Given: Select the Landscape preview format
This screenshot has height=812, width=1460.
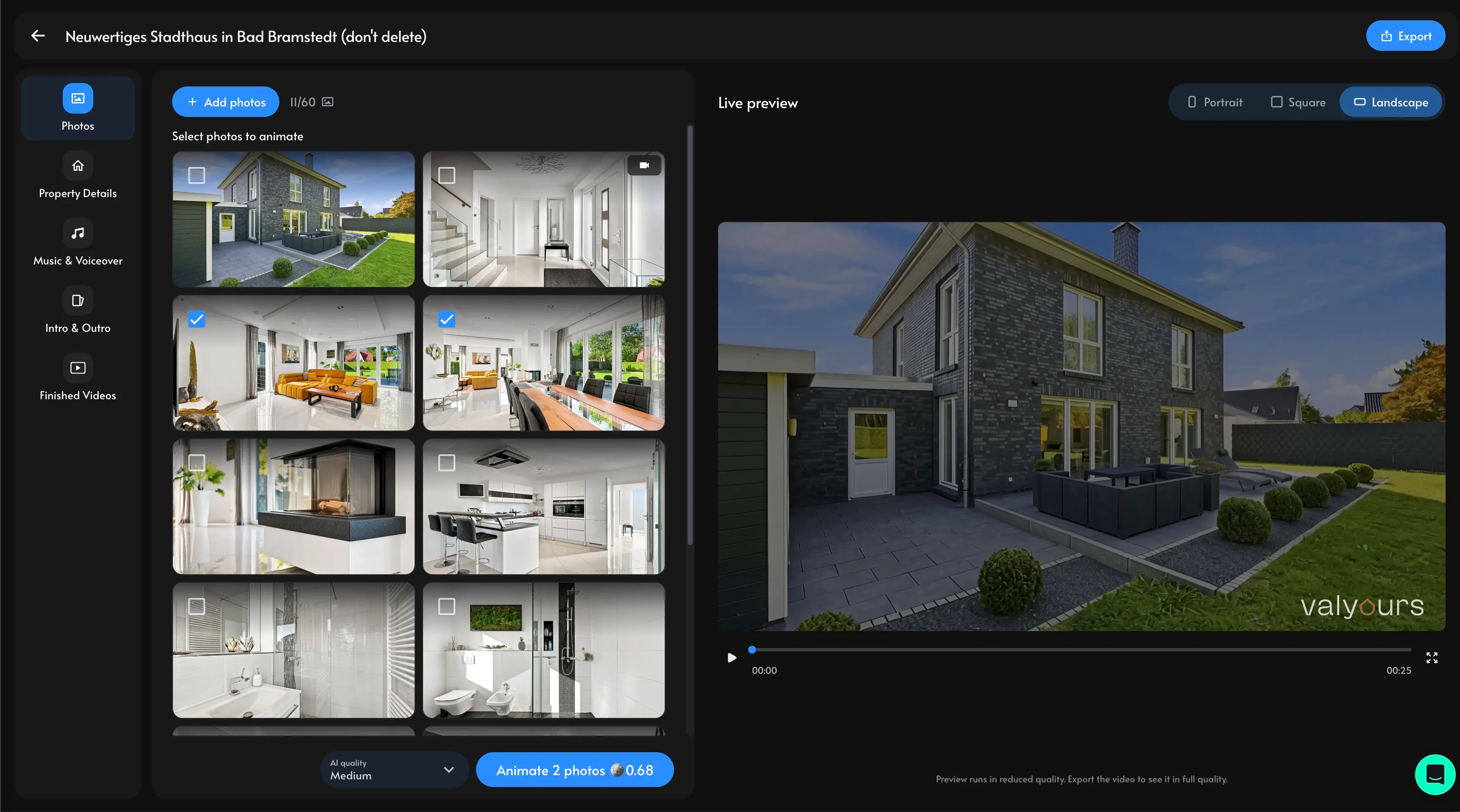Looking at the screenshot, I should click(1391, 102).
